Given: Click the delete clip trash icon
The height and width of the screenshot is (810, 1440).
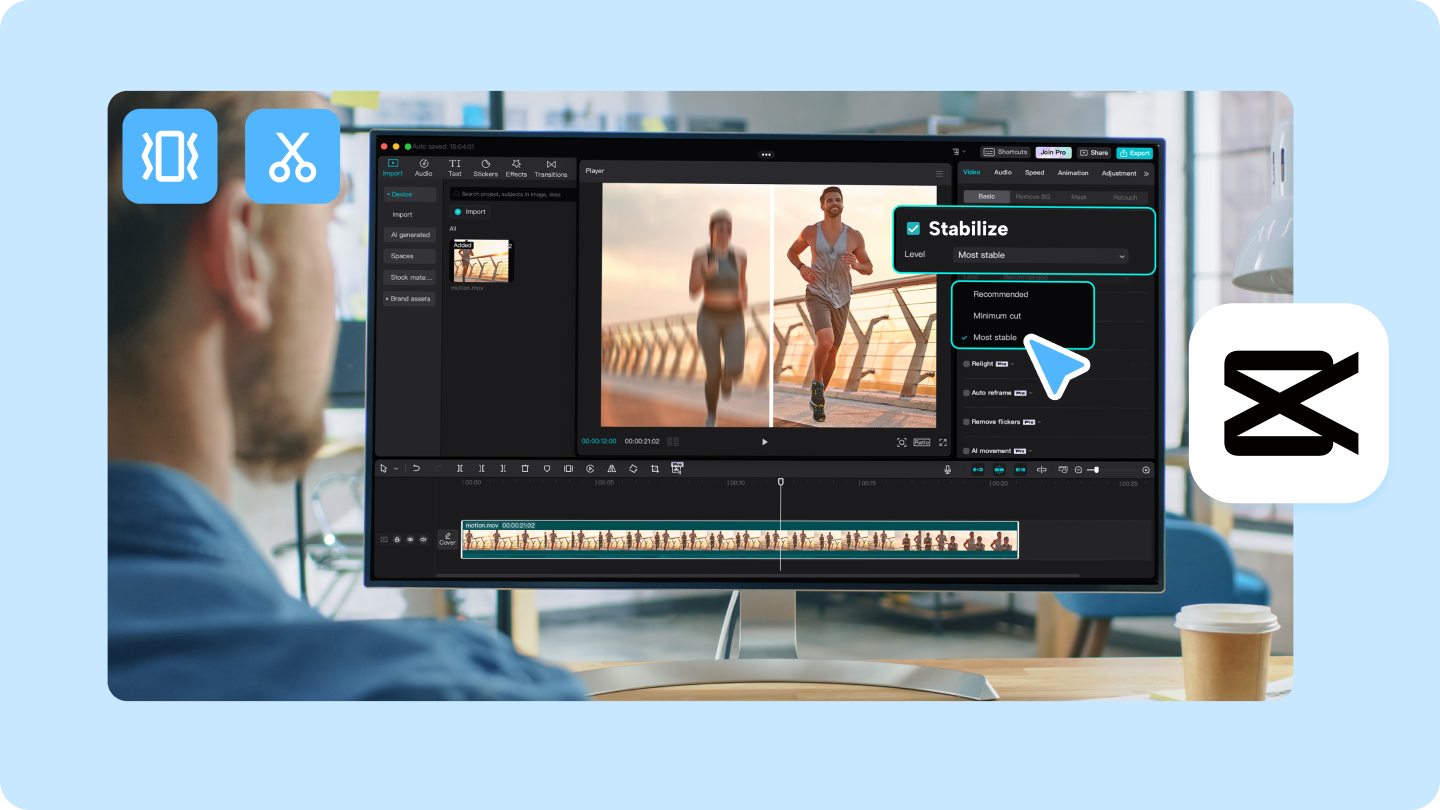Looking at the screenshot, I should tap(525, 468).
